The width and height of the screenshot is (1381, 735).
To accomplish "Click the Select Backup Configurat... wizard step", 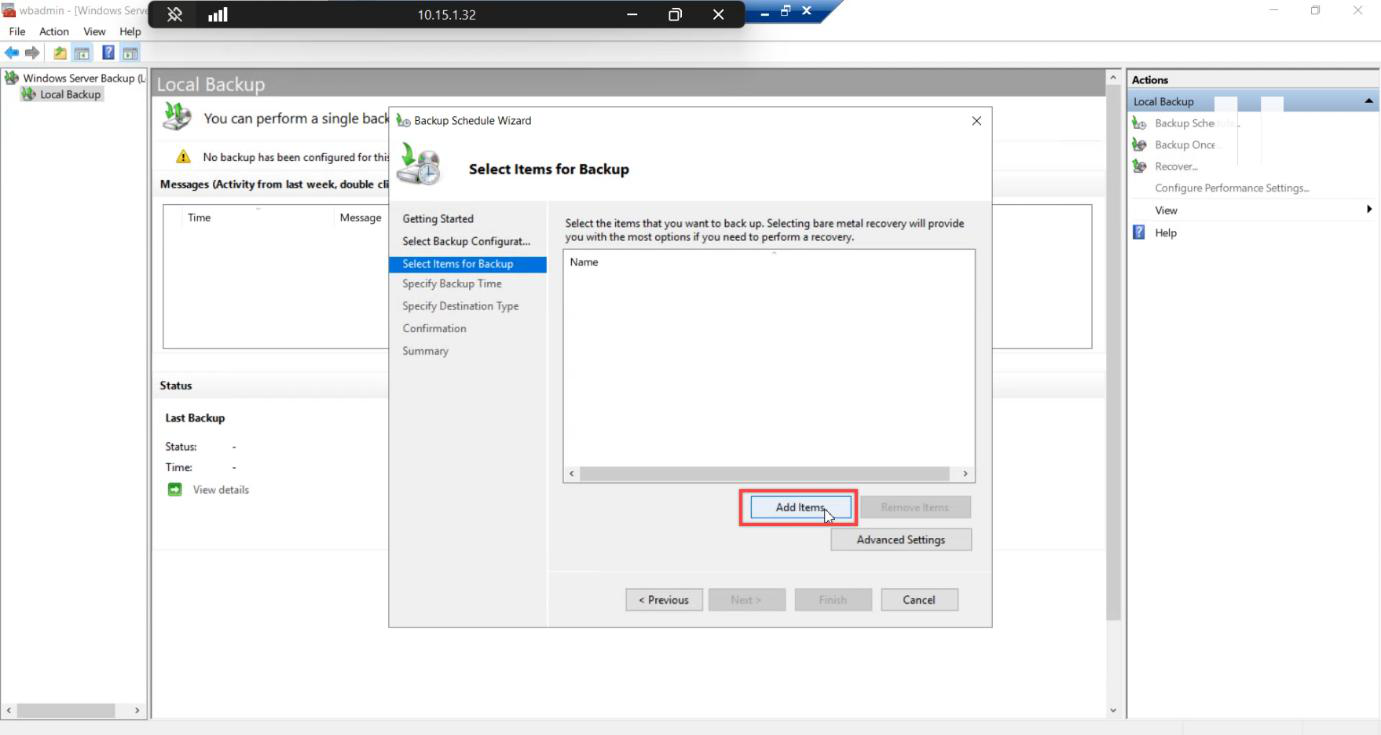I will [466, 241].
